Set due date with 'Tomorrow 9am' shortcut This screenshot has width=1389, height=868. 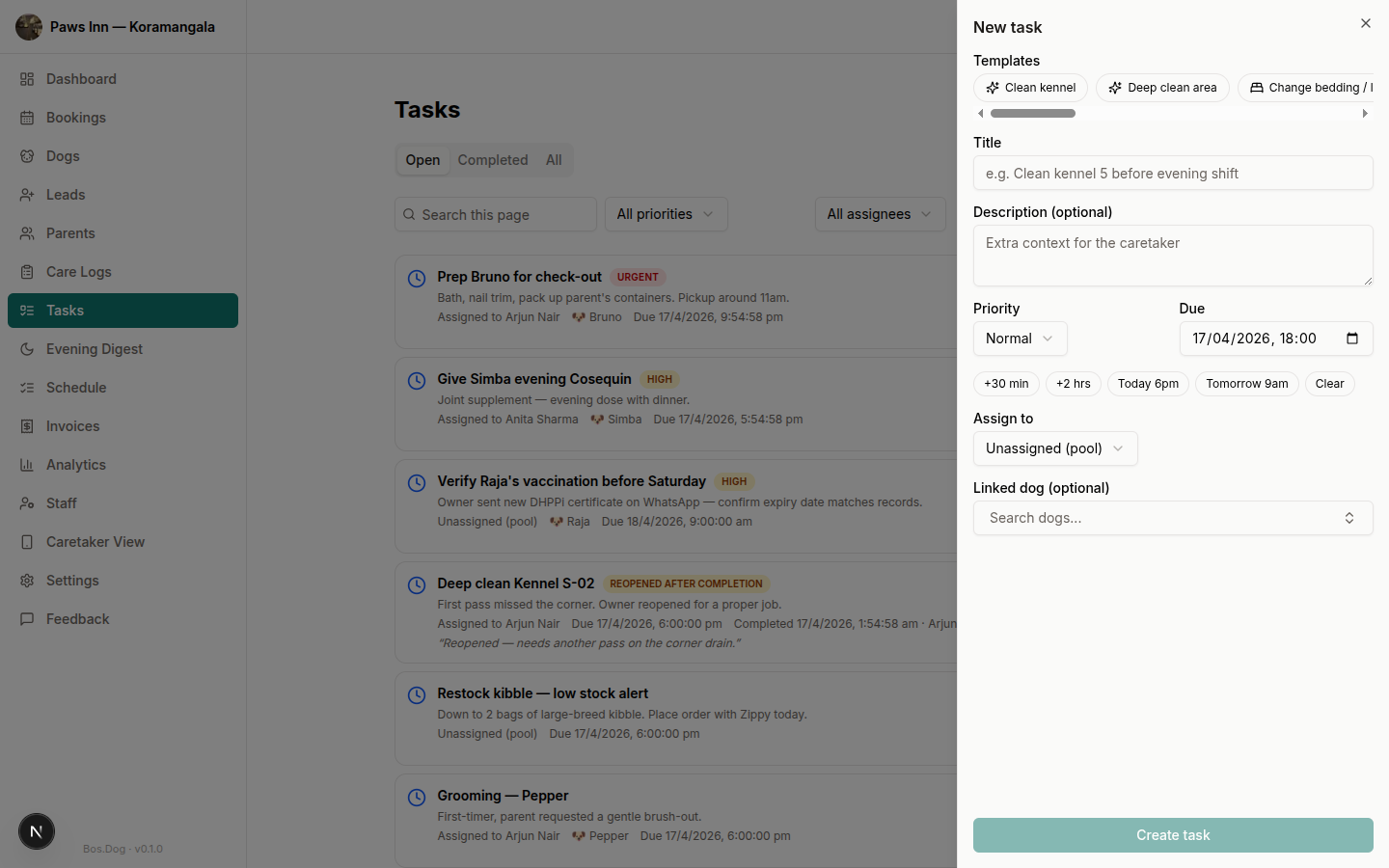[x=1246, y=383]
